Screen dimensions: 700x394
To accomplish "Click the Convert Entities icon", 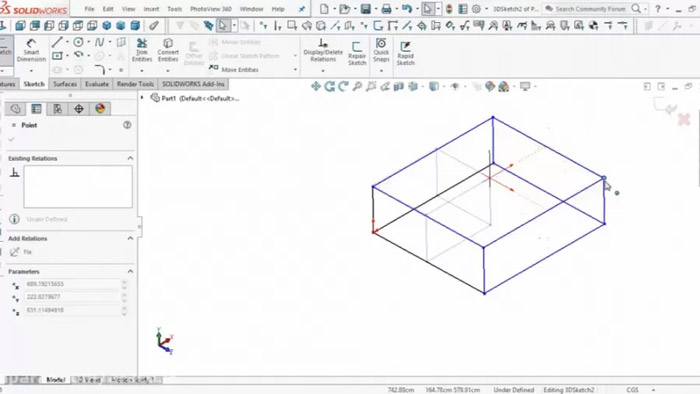I will pos(168,50).
